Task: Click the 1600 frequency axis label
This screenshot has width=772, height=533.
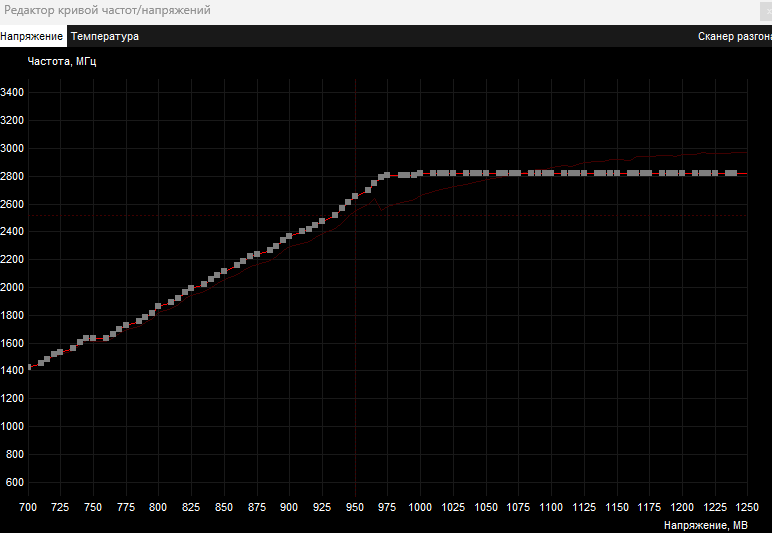Action: click(x=12, y=344)
